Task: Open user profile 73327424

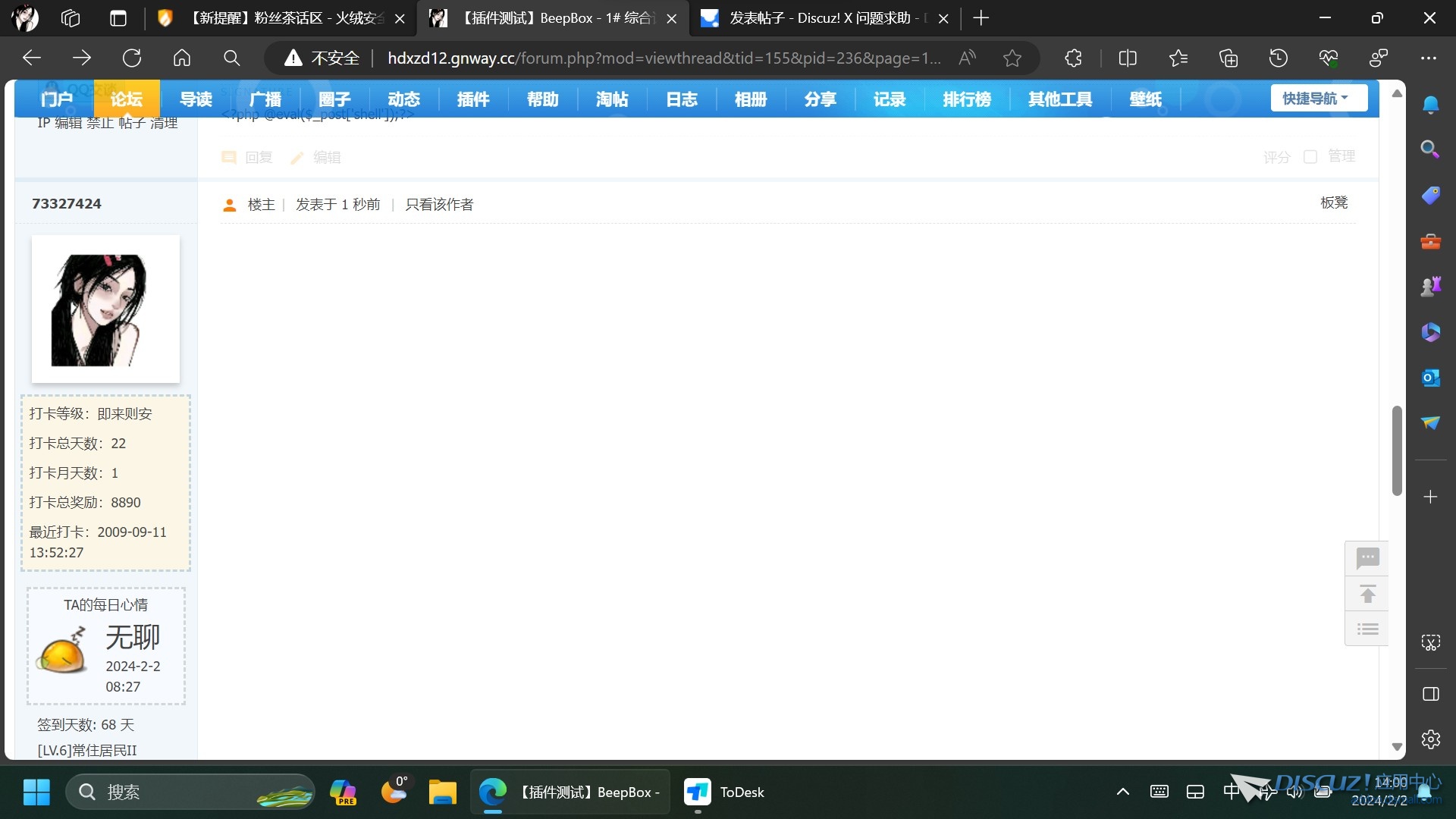Action: pyautogui.click(x=67, y=204)
